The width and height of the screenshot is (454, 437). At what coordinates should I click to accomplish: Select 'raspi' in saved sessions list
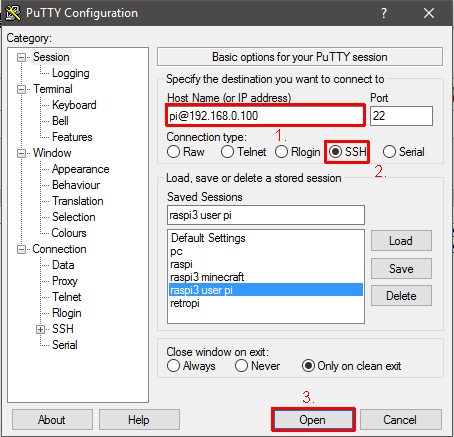pos(265,264)
